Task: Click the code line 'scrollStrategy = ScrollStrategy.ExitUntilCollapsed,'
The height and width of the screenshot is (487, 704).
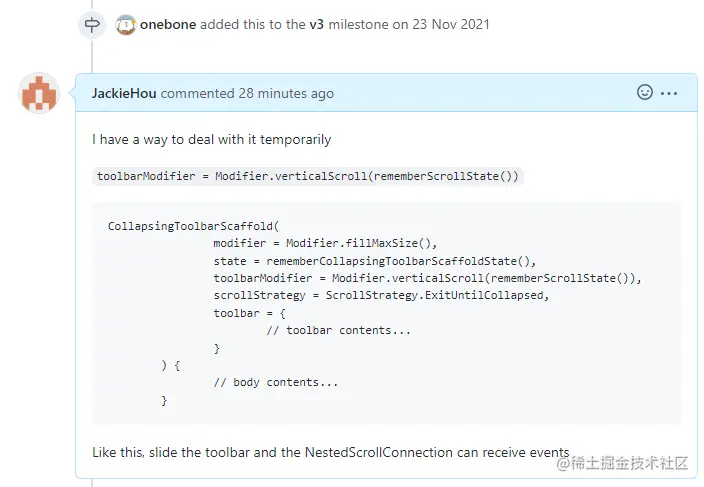Action: 381,295
